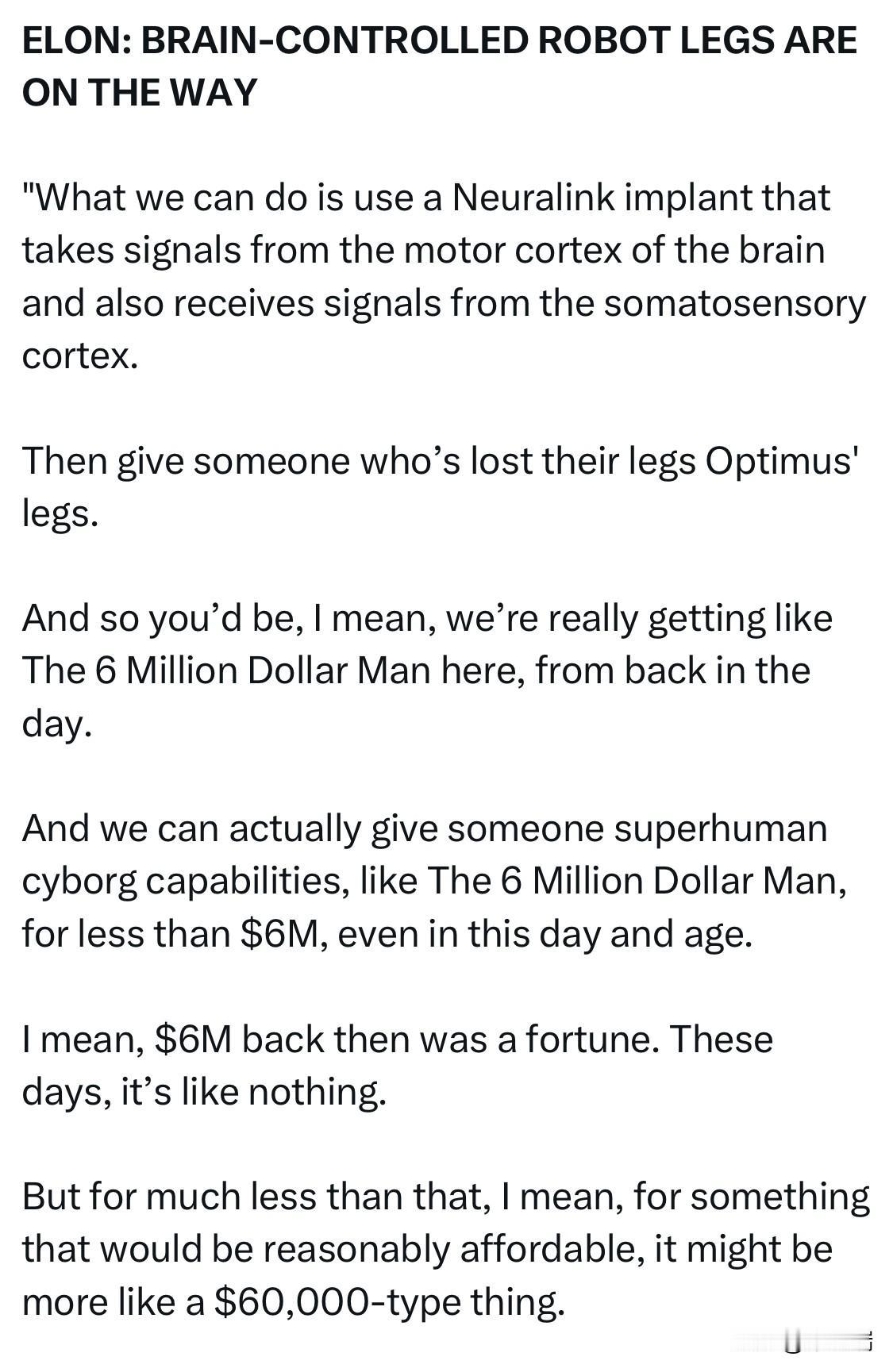The width and height of the screenshot is (893, 1372).
Task: Click 'it's like nothing.' phrase
Action: coord(253,1091)
